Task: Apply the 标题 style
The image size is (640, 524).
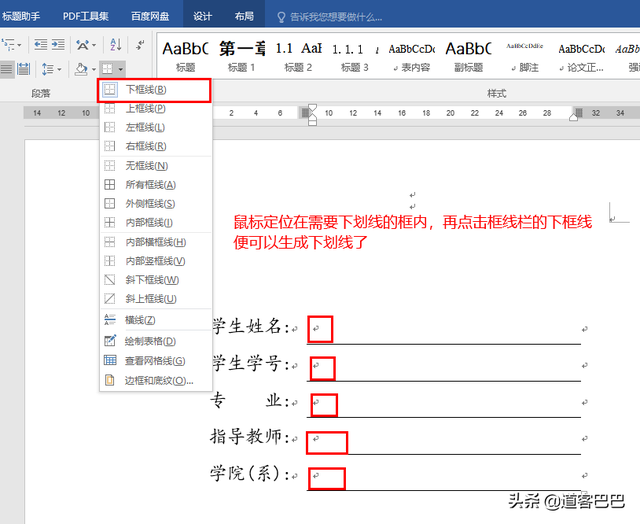Action: click(185, 56)
